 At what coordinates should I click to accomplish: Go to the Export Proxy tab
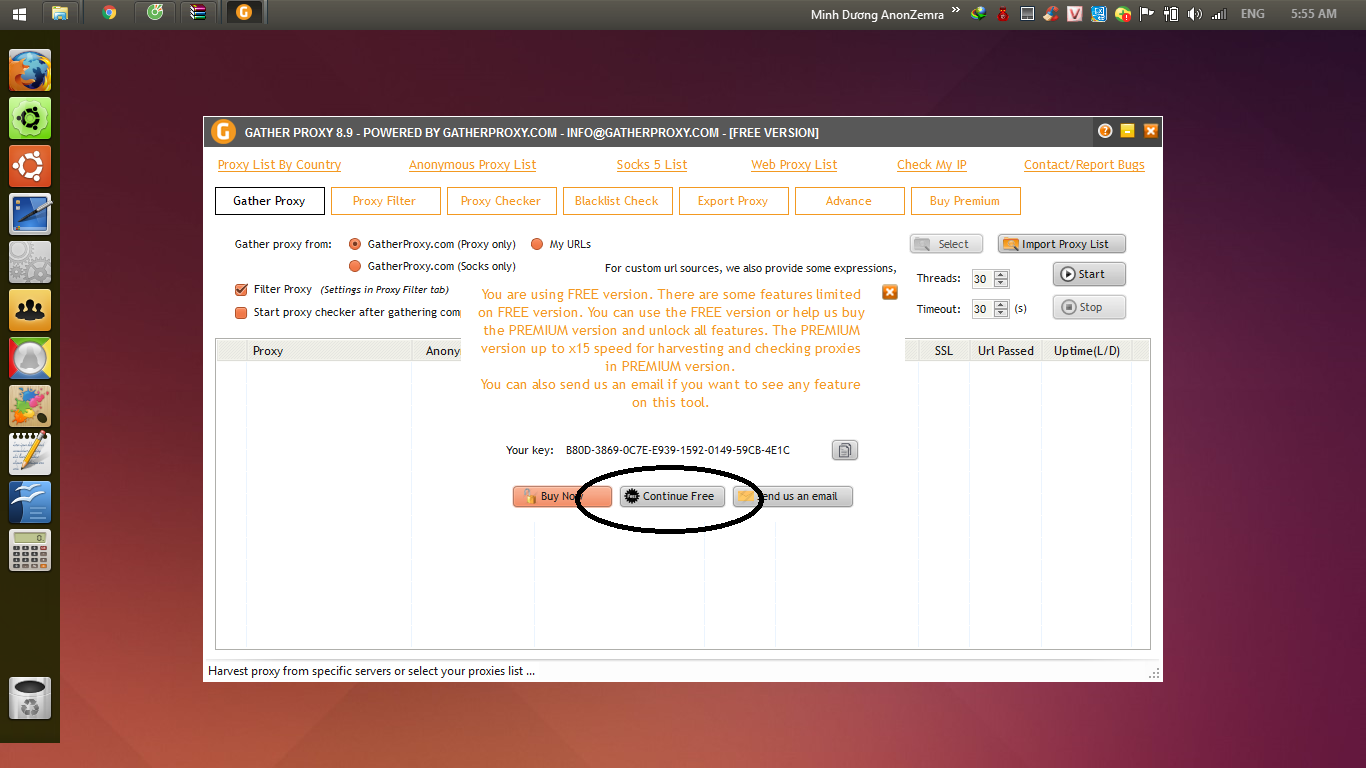(x=734, y=201)
